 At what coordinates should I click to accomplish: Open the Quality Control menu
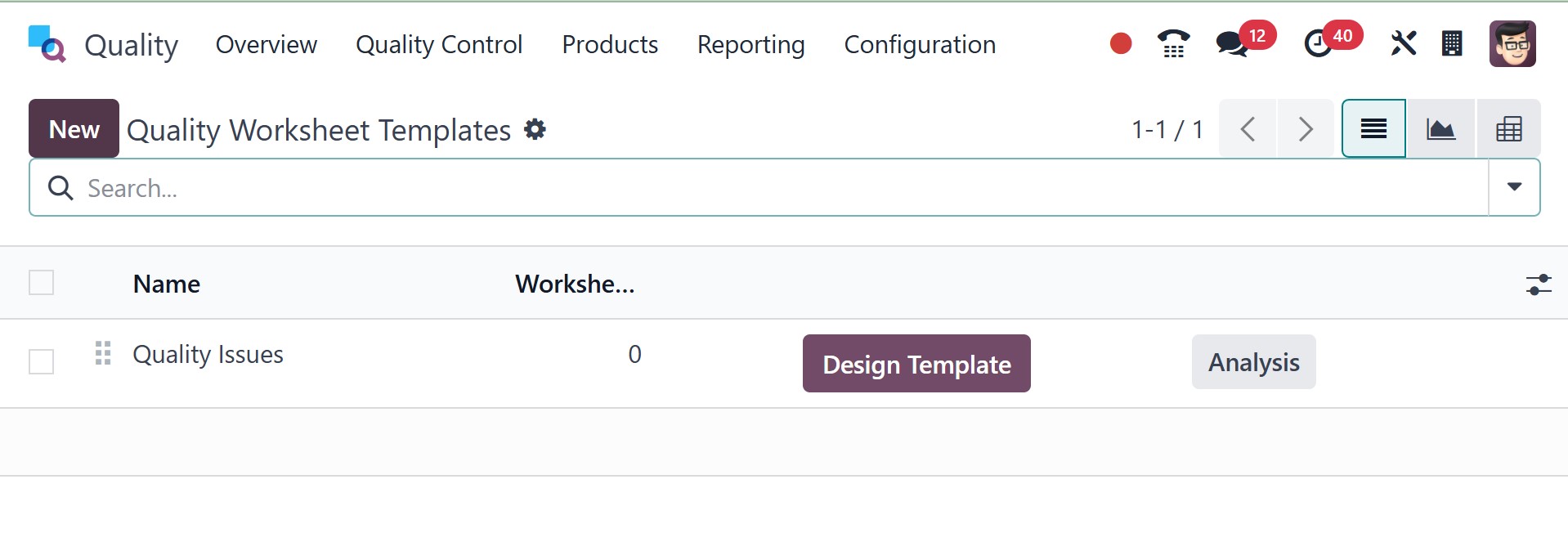439,44
